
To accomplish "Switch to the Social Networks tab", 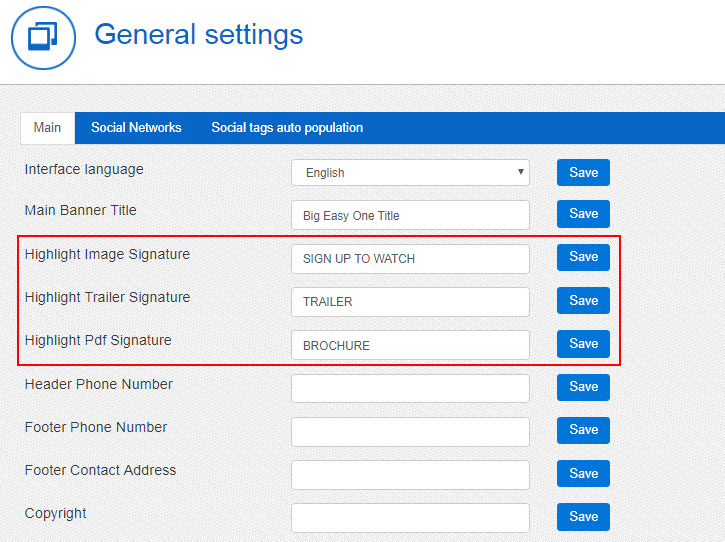I will tap(136, 128).
